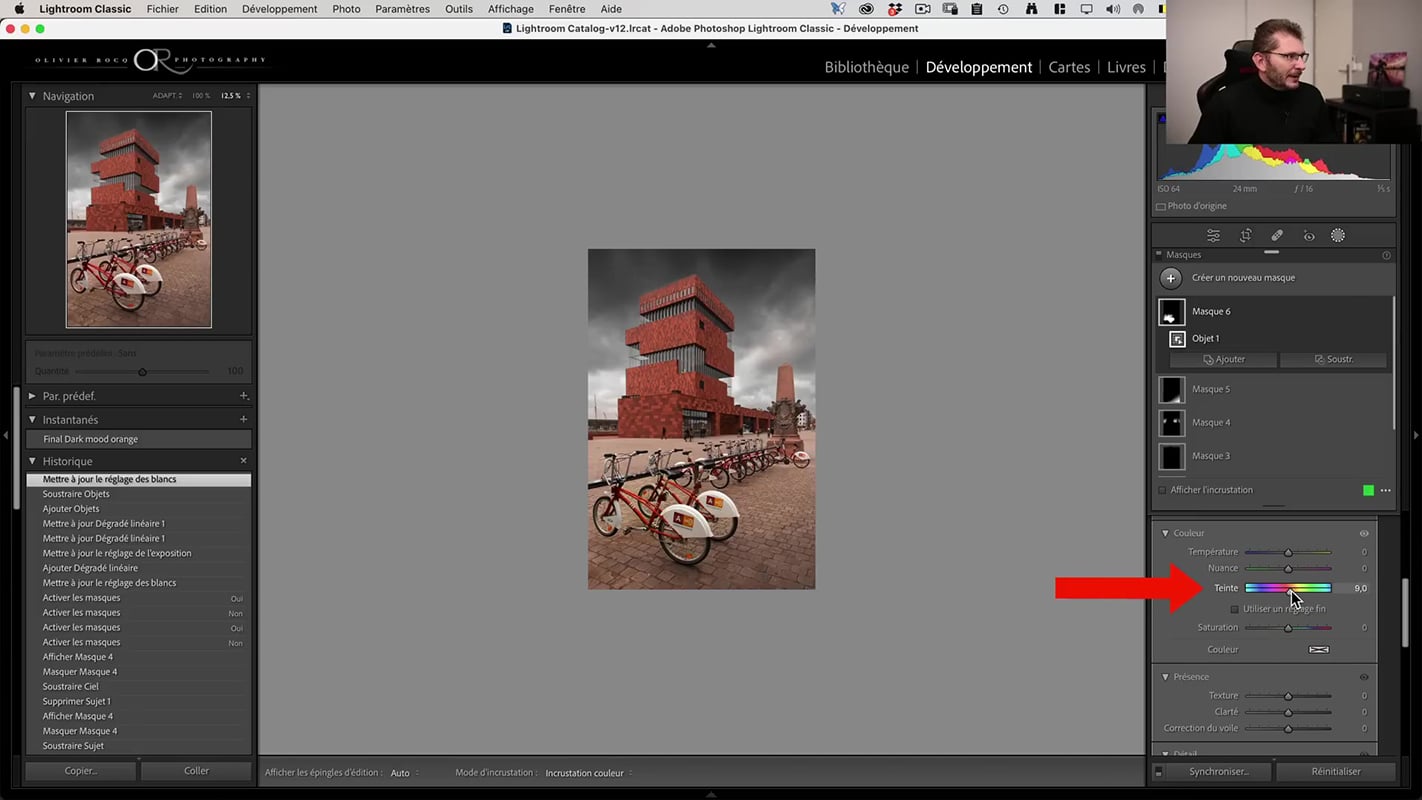1422x800 pixels.
Task: Toggle Photo d'origine checkbox under histogram
Action: [x=1161, y=207]
